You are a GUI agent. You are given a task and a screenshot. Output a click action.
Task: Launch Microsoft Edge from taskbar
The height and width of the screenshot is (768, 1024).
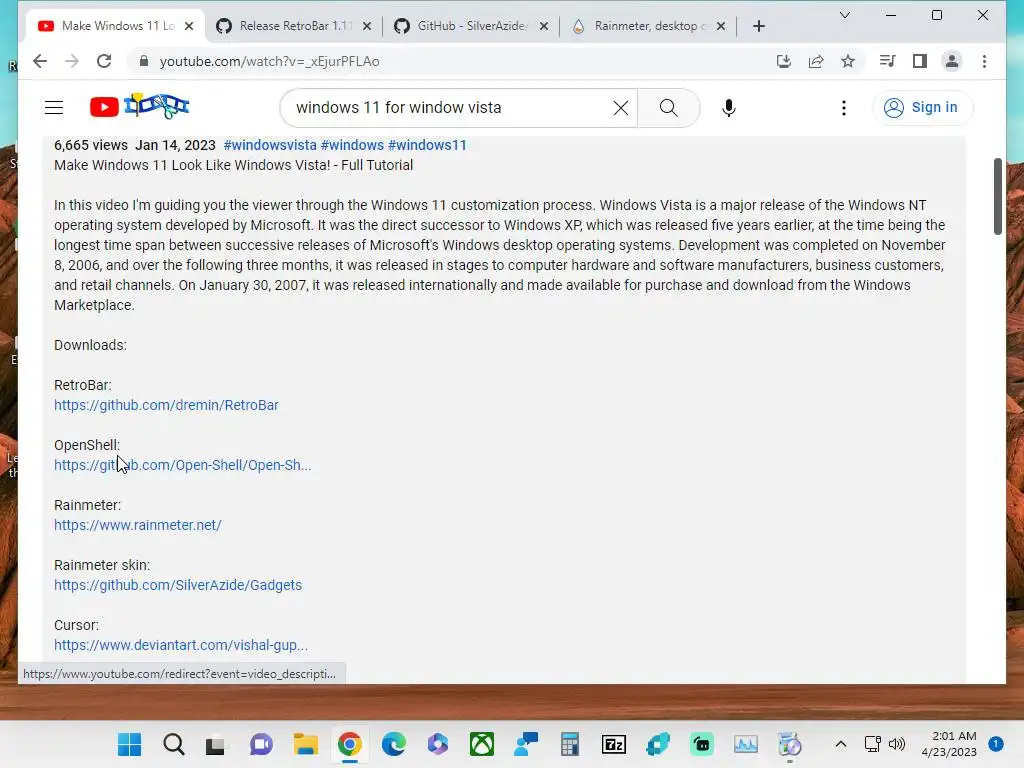coord(393,744)
